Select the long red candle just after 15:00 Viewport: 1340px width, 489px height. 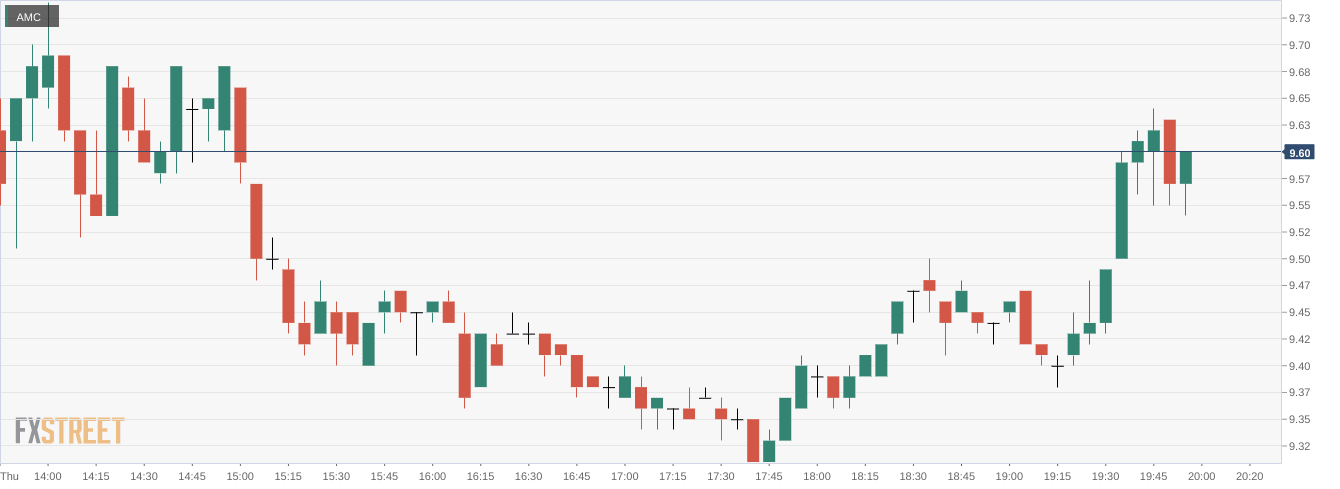tap(256, 221)
